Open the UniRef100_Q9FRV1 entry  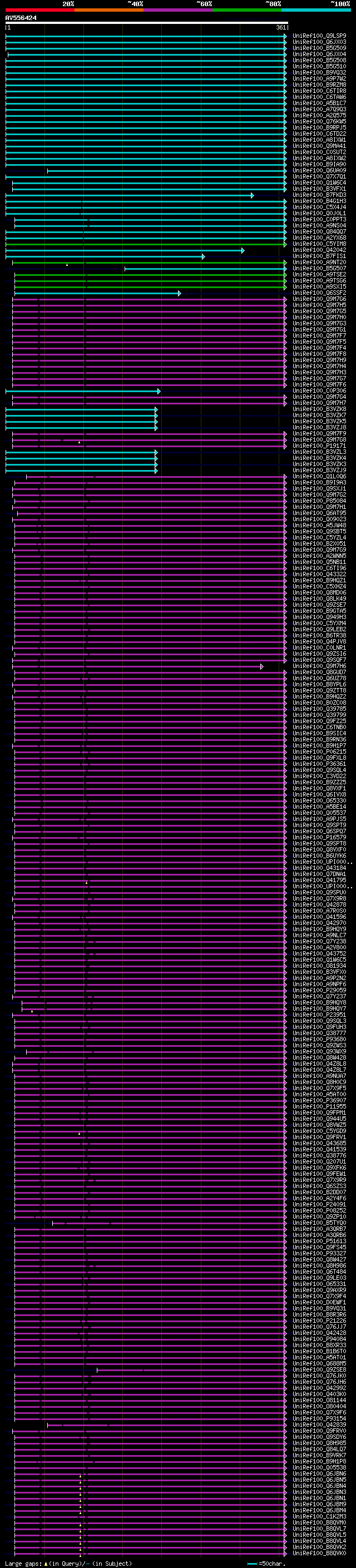[x=319, y=1137]
